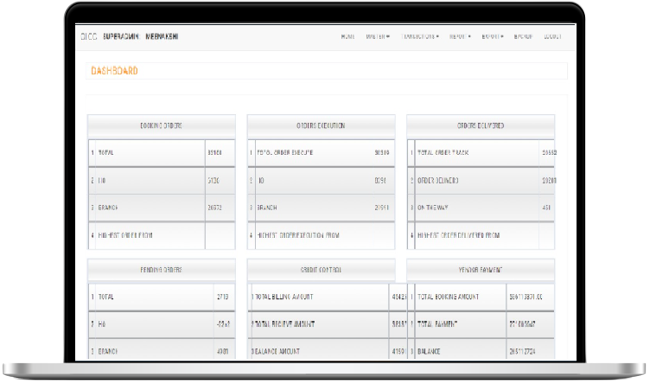Click On The Way row
Viewport: 650px width, 384px height.
coord(481,208)
